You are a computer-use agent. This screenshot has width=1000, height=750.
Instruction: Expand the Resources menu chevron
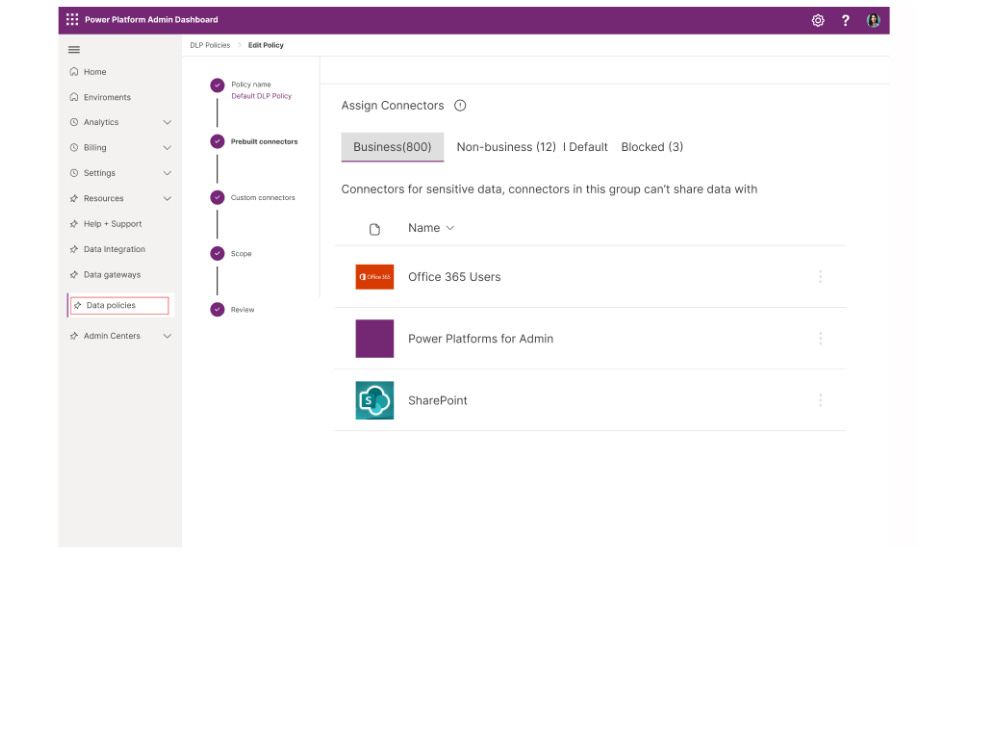point(167,198)
